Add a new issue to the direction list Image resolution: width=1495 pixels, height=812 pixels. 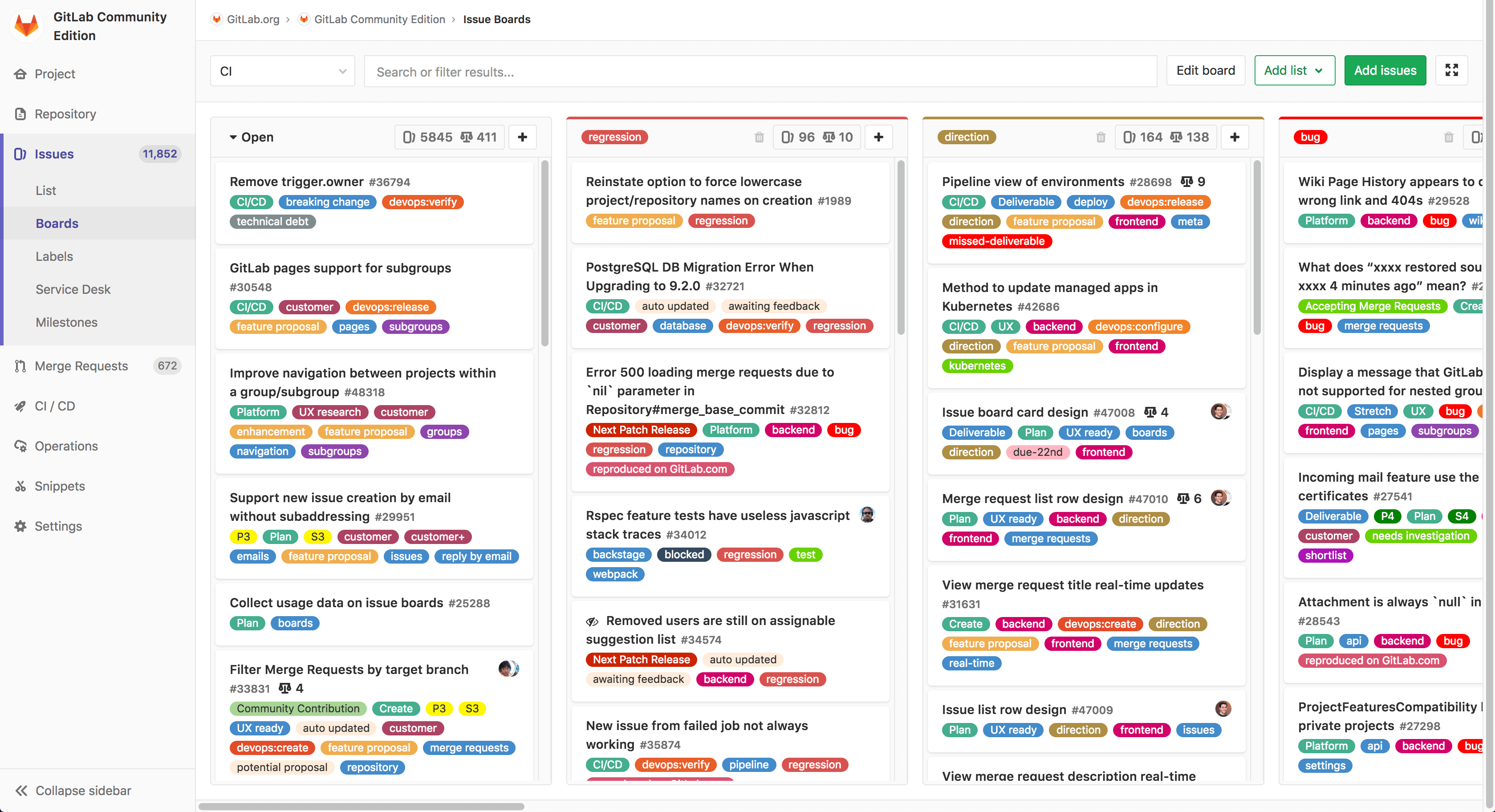pos(1235,137)
